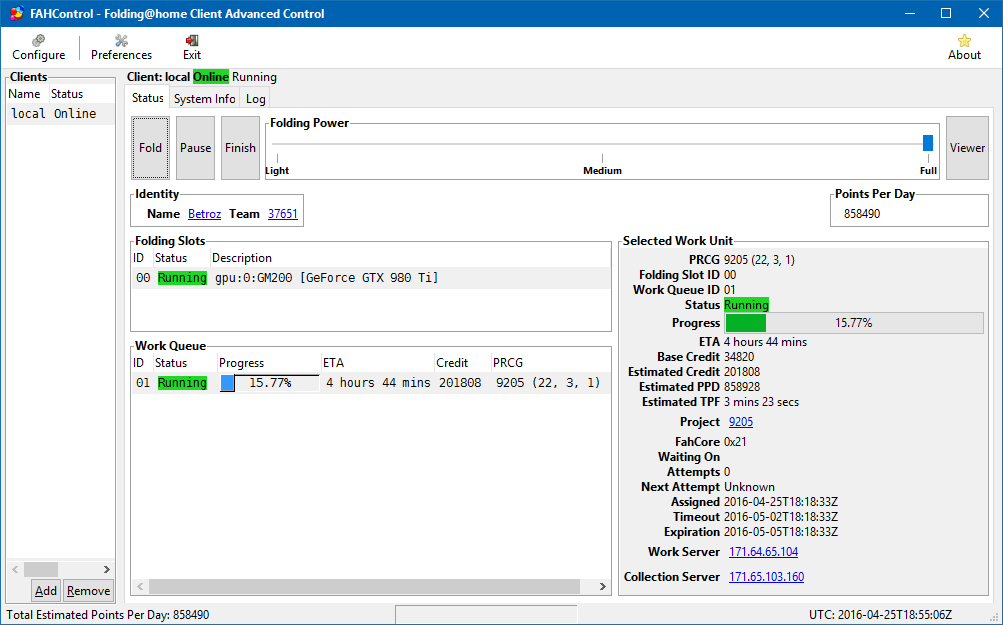
Task: Click the Add client button
Action: [x=45, y=590]
